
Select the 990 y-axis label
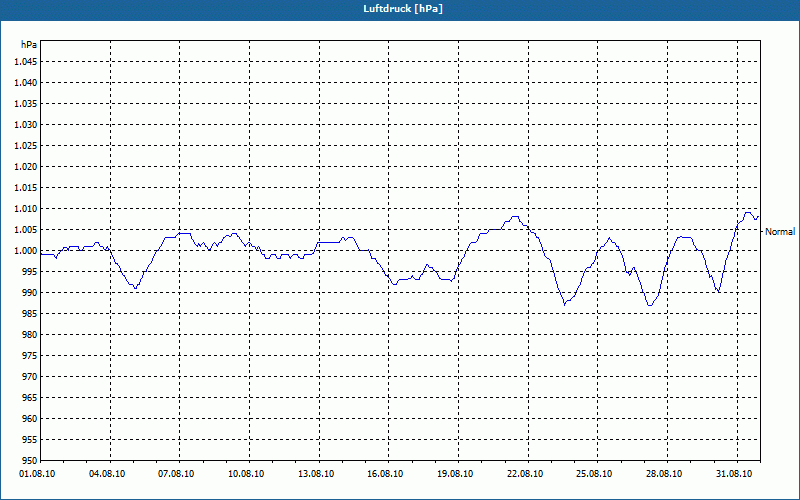[x=30, y=293]
